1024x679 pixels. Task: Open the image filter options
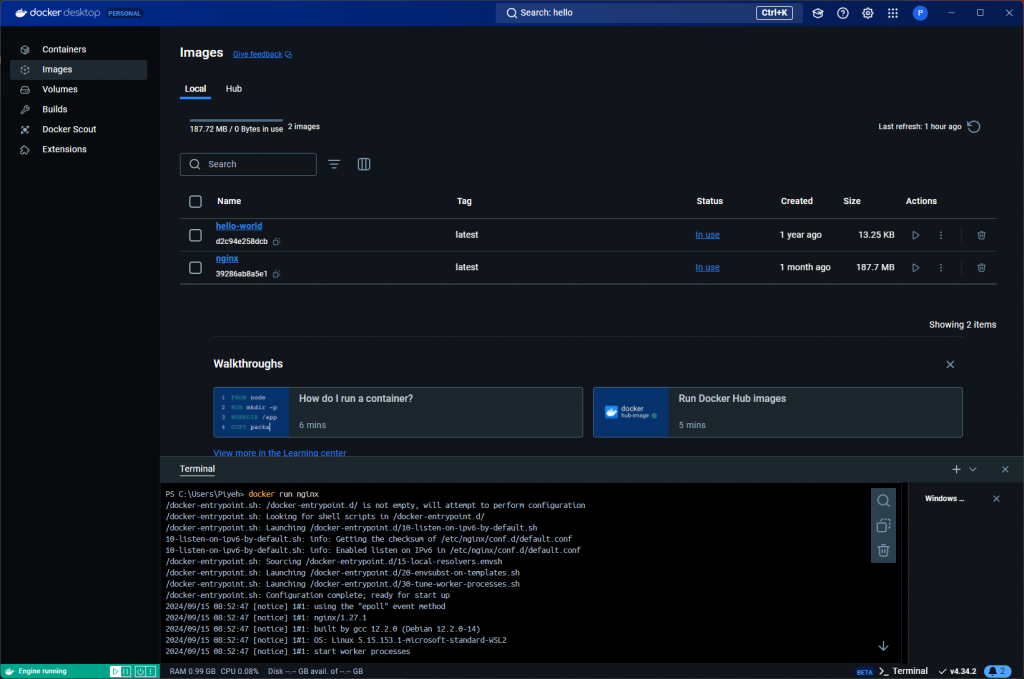point(334,165)
